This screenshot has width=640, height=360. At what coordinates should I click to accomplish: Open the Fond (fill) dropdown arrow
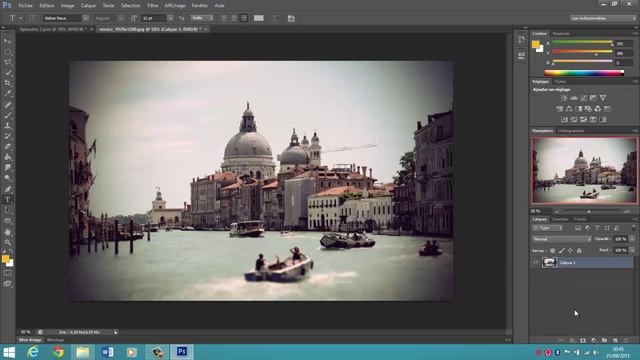(x=632, y=250)
